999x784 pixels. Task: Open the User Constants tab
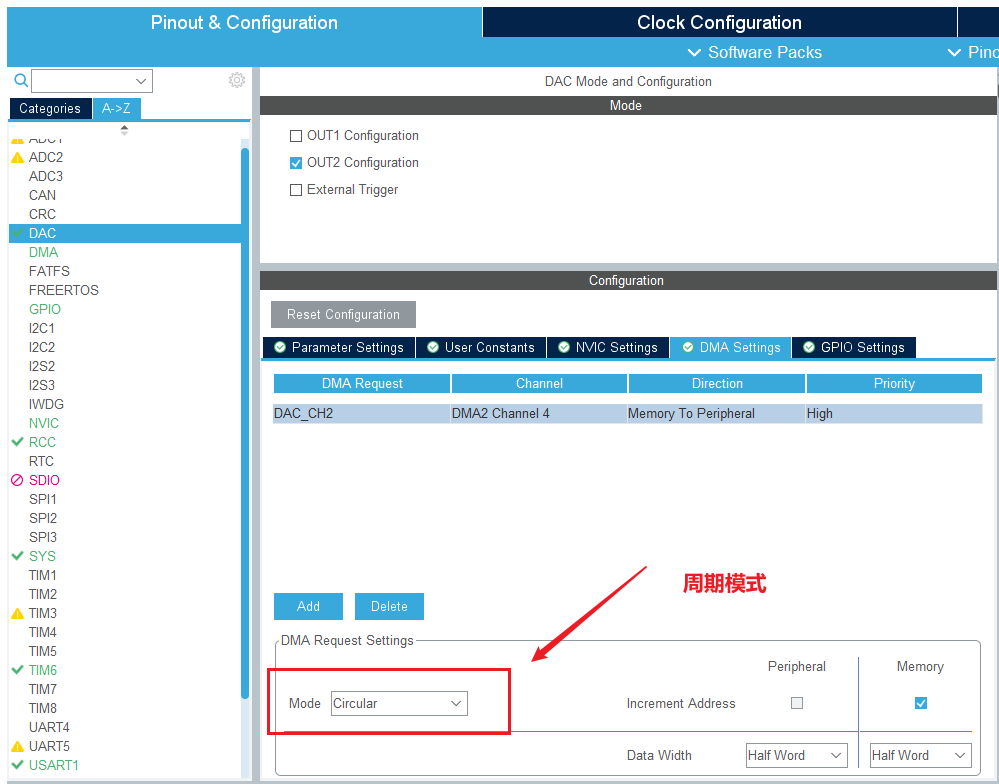pos(481,347)
